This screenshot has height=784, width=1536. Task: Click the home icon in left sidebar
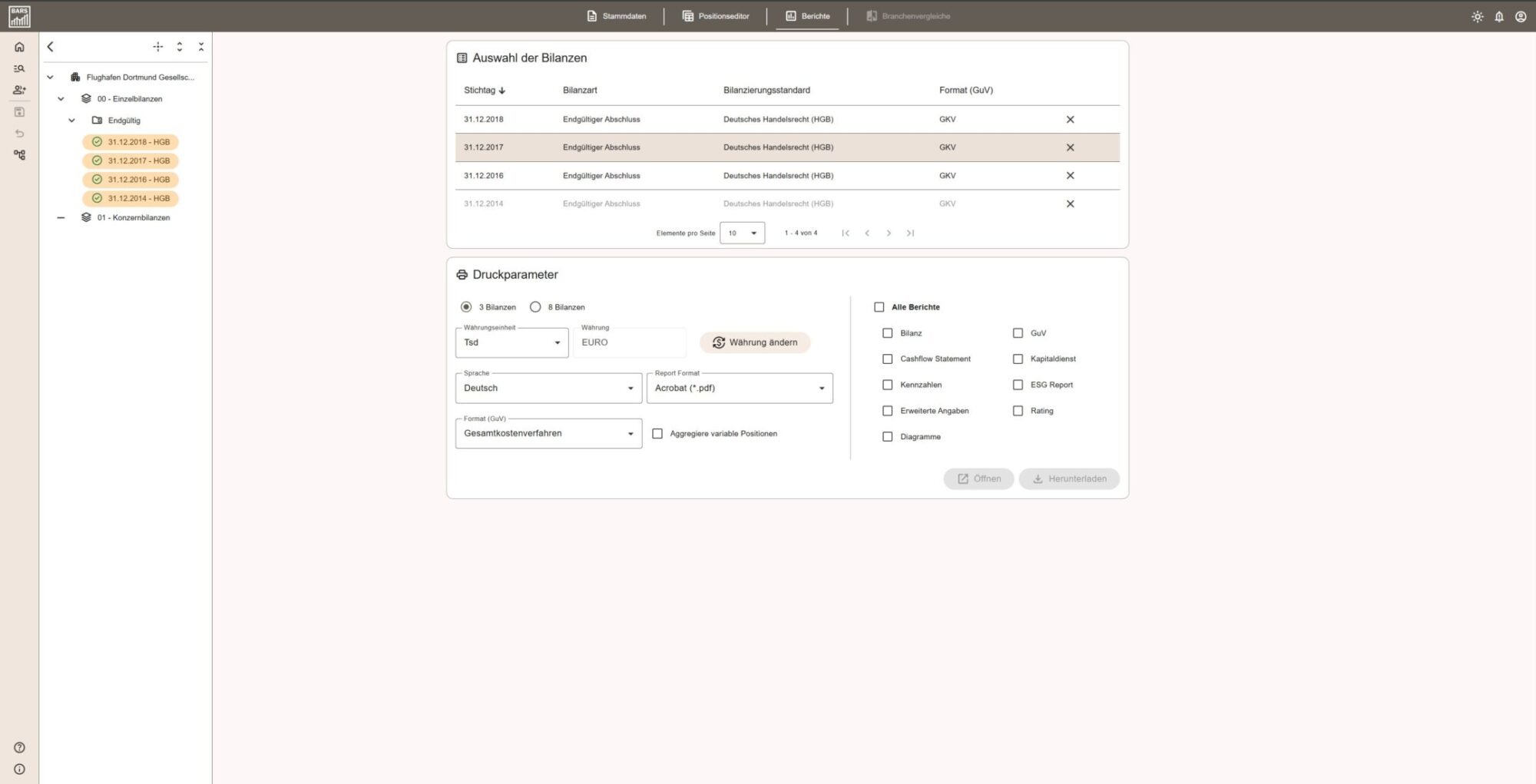19,47
